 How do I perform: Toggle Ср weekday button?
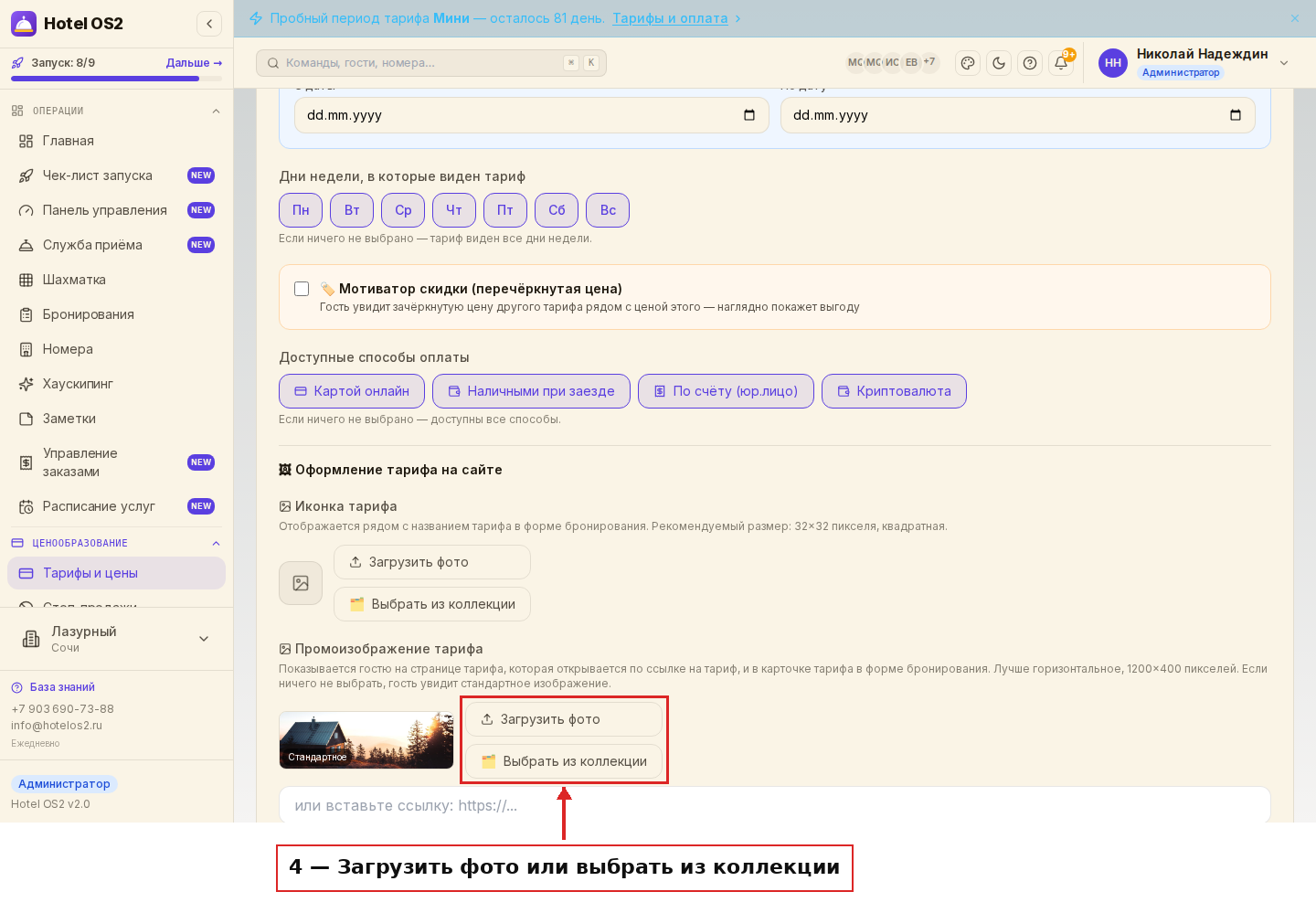403,210
